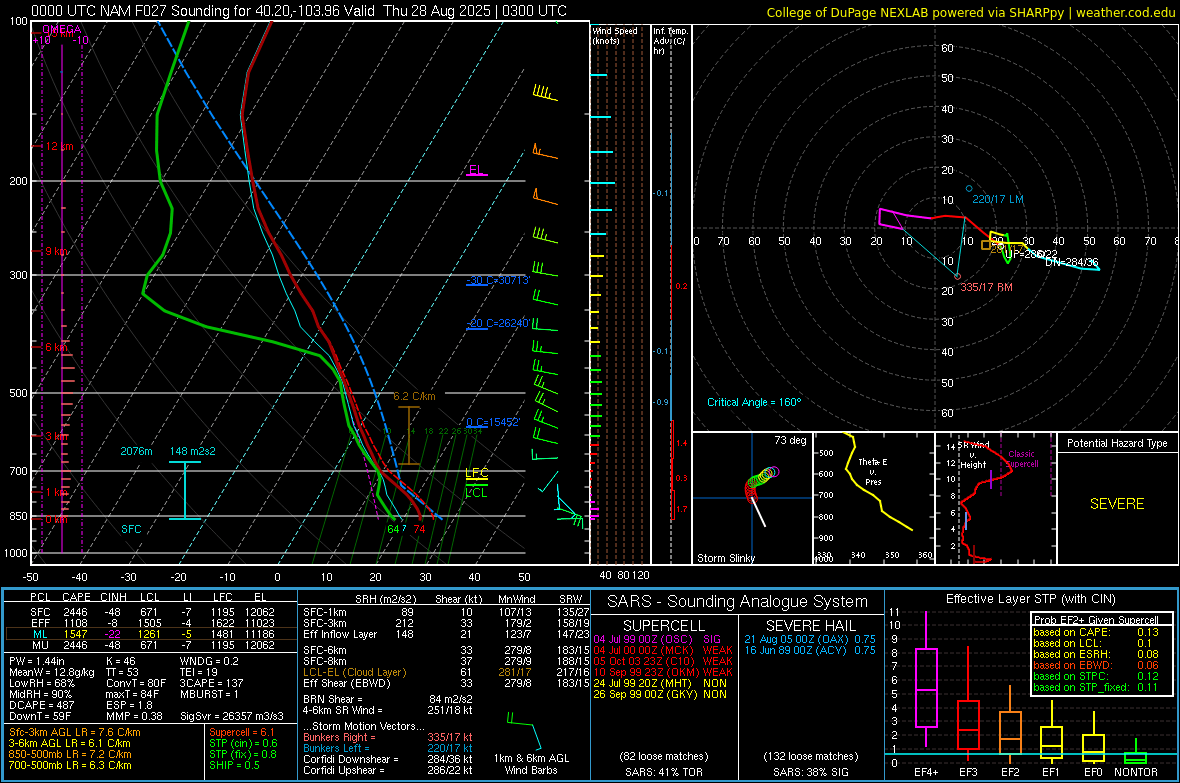
Task: Click the Potential Hazard Type header
Action: point(1117,443)
